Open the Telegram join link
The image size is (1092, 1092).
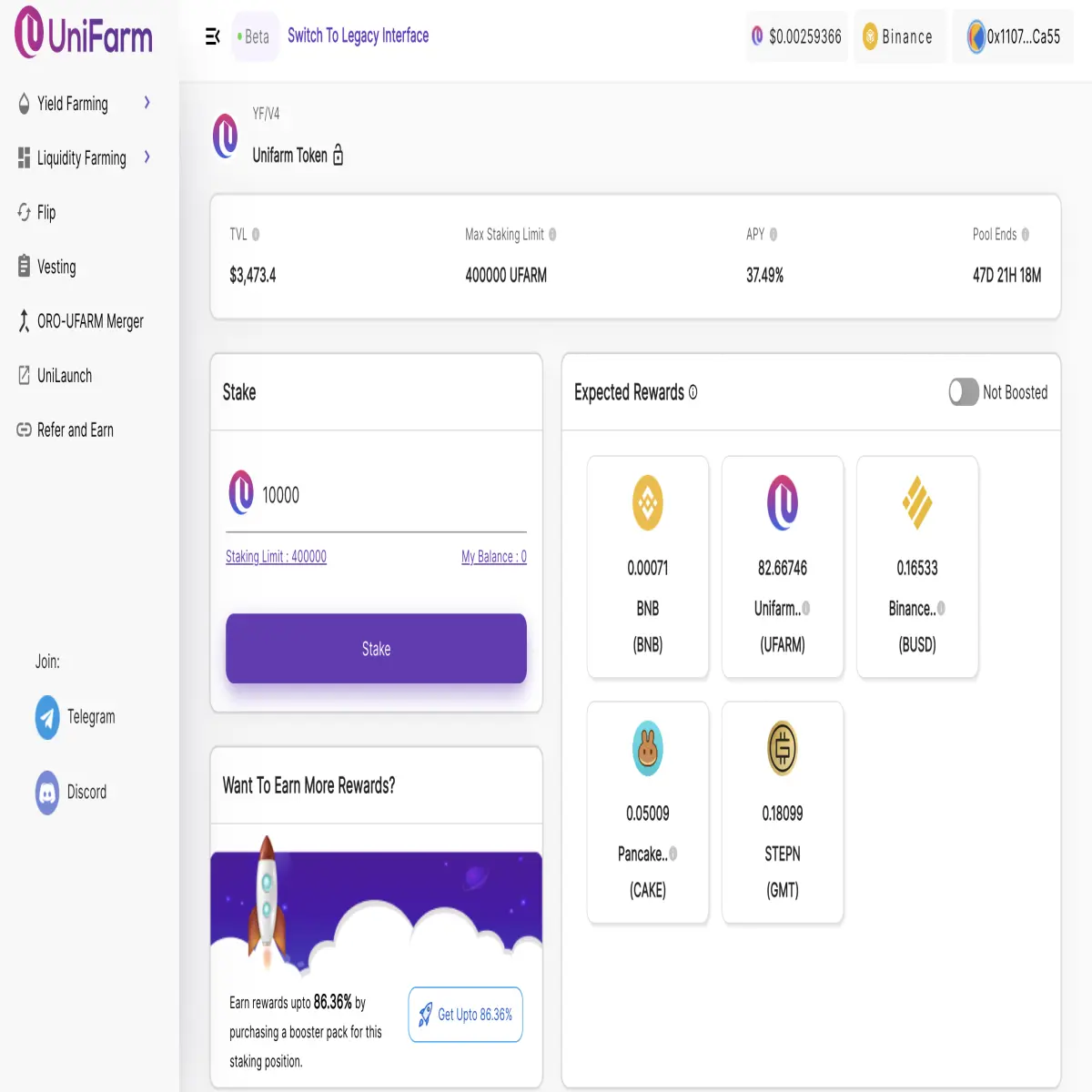(76, 717)
